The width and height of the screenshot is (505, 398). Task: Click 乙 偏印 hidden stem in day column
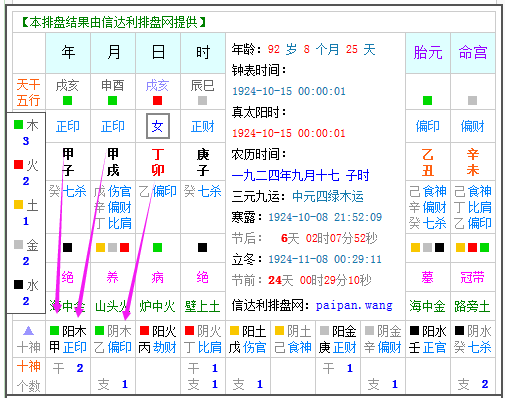coord(157,191)
